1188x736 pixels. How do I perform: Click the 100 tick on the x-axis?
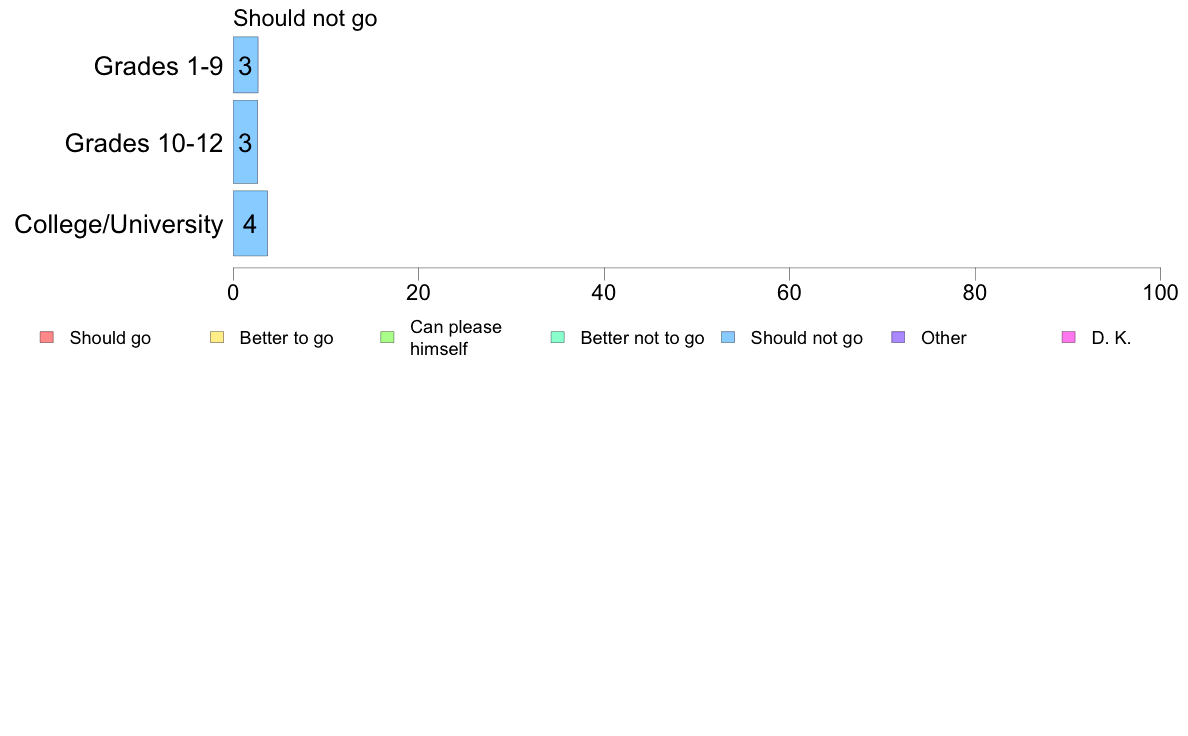coord(1159,292)
